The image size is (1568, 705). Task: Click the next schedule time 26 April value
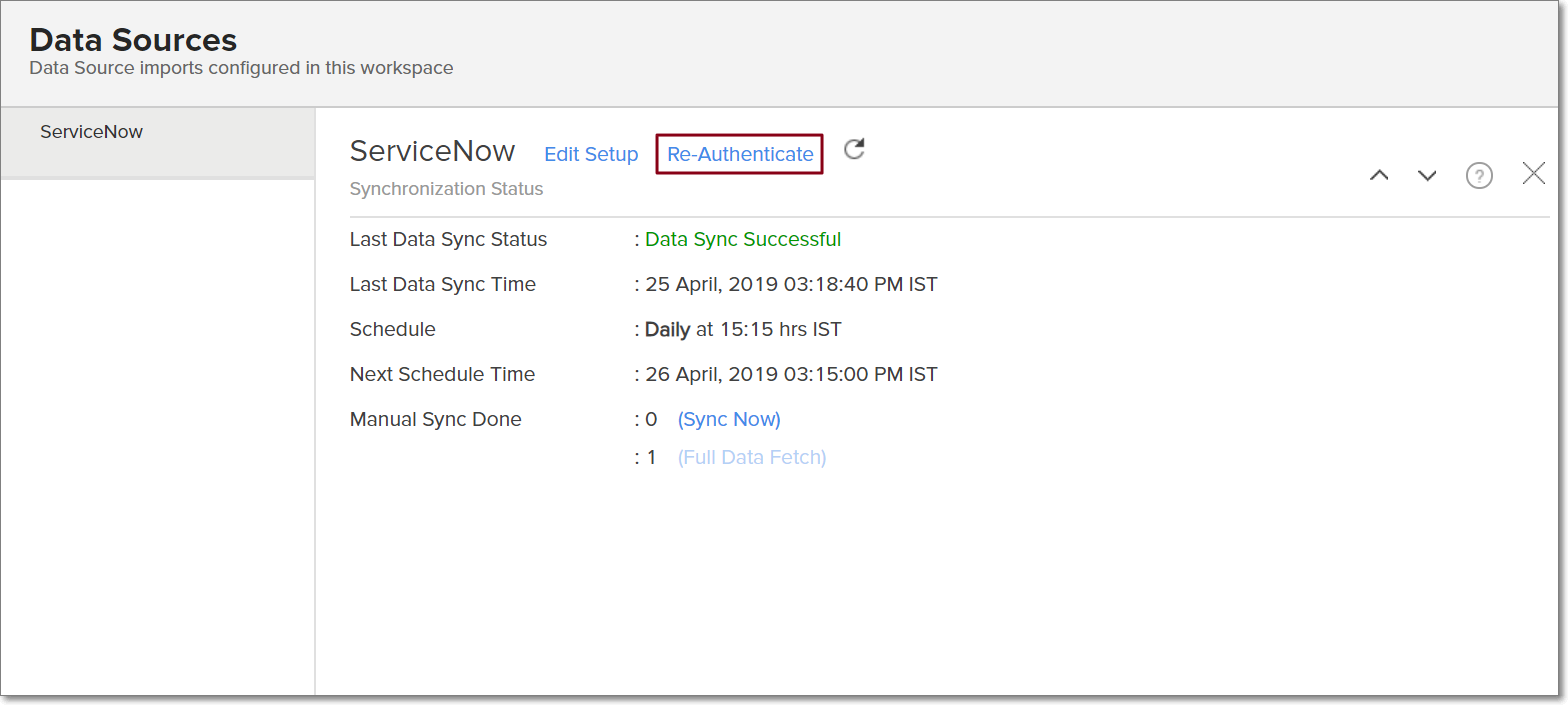point(791,374)
